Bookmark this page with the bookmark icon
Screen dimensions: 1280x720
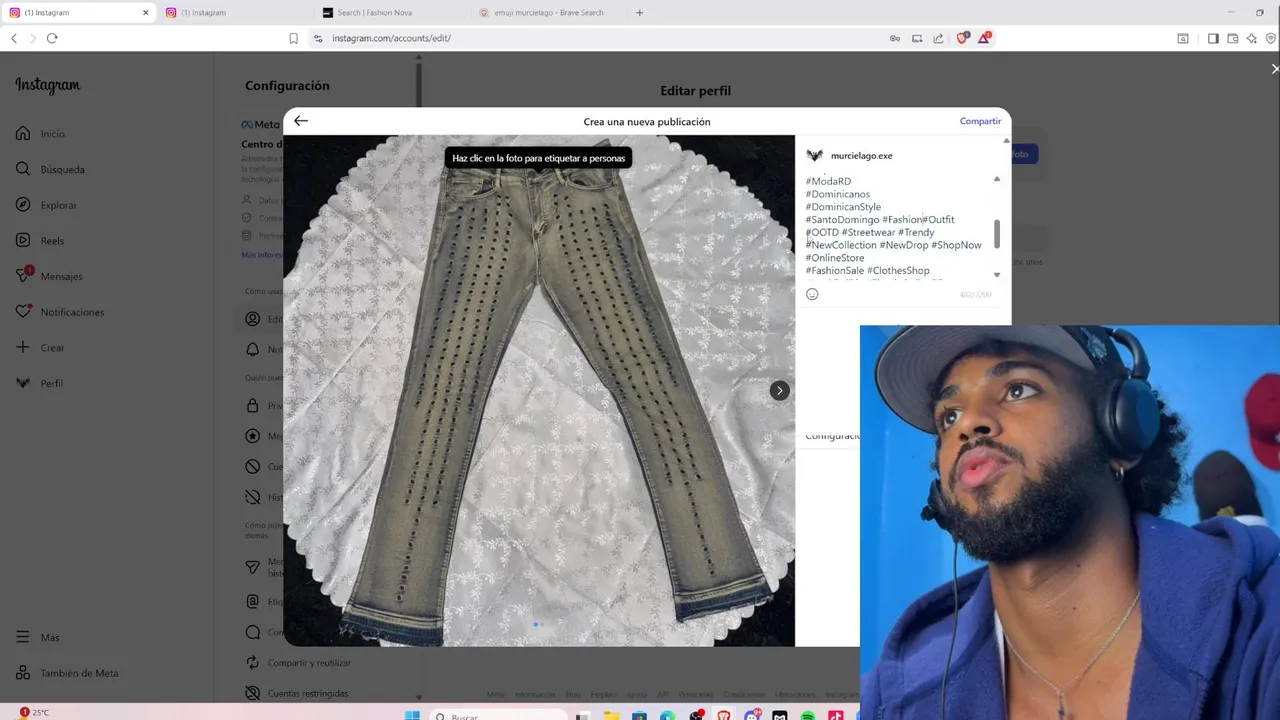pos(293,38)
